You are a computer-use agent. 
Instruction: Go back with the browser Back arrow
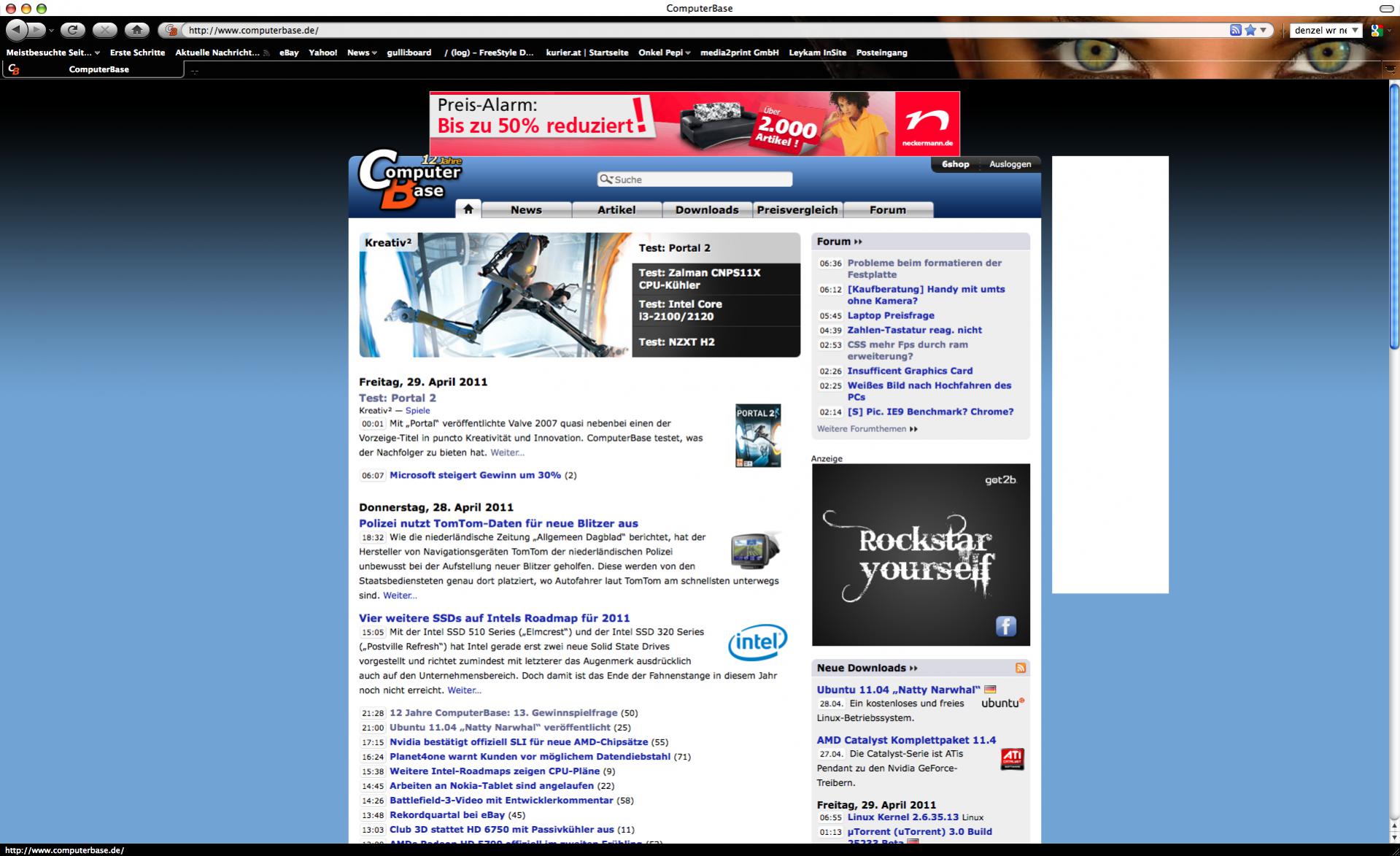(16, 30)
